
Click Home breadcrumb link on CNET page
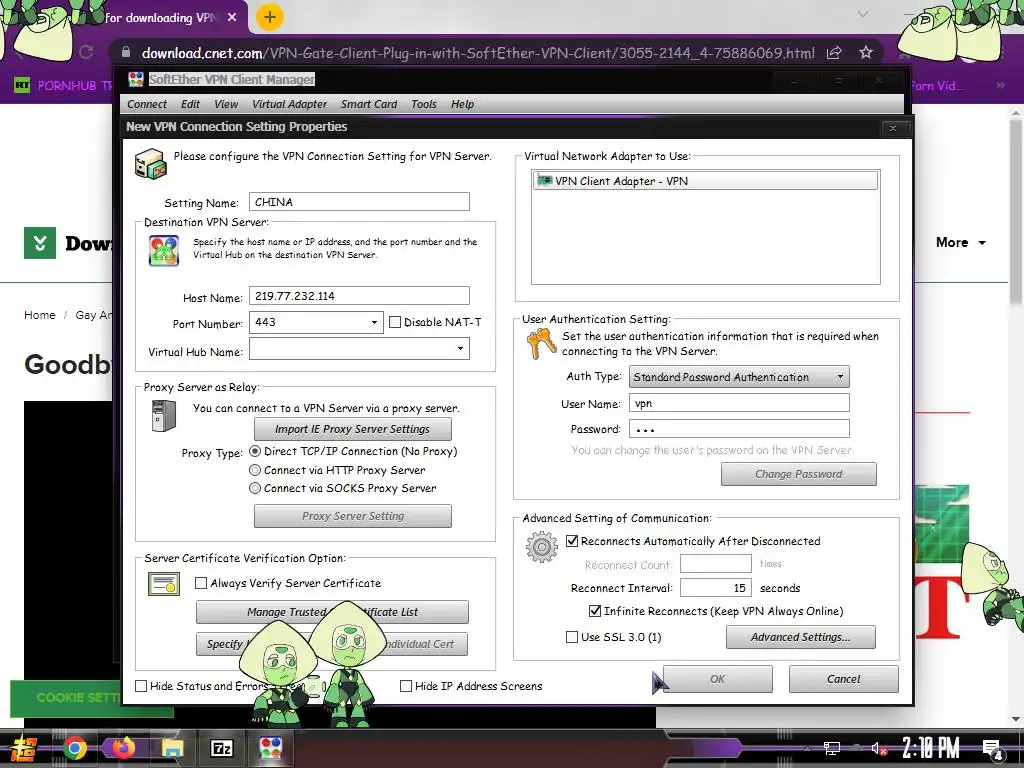tap(40, 315)
